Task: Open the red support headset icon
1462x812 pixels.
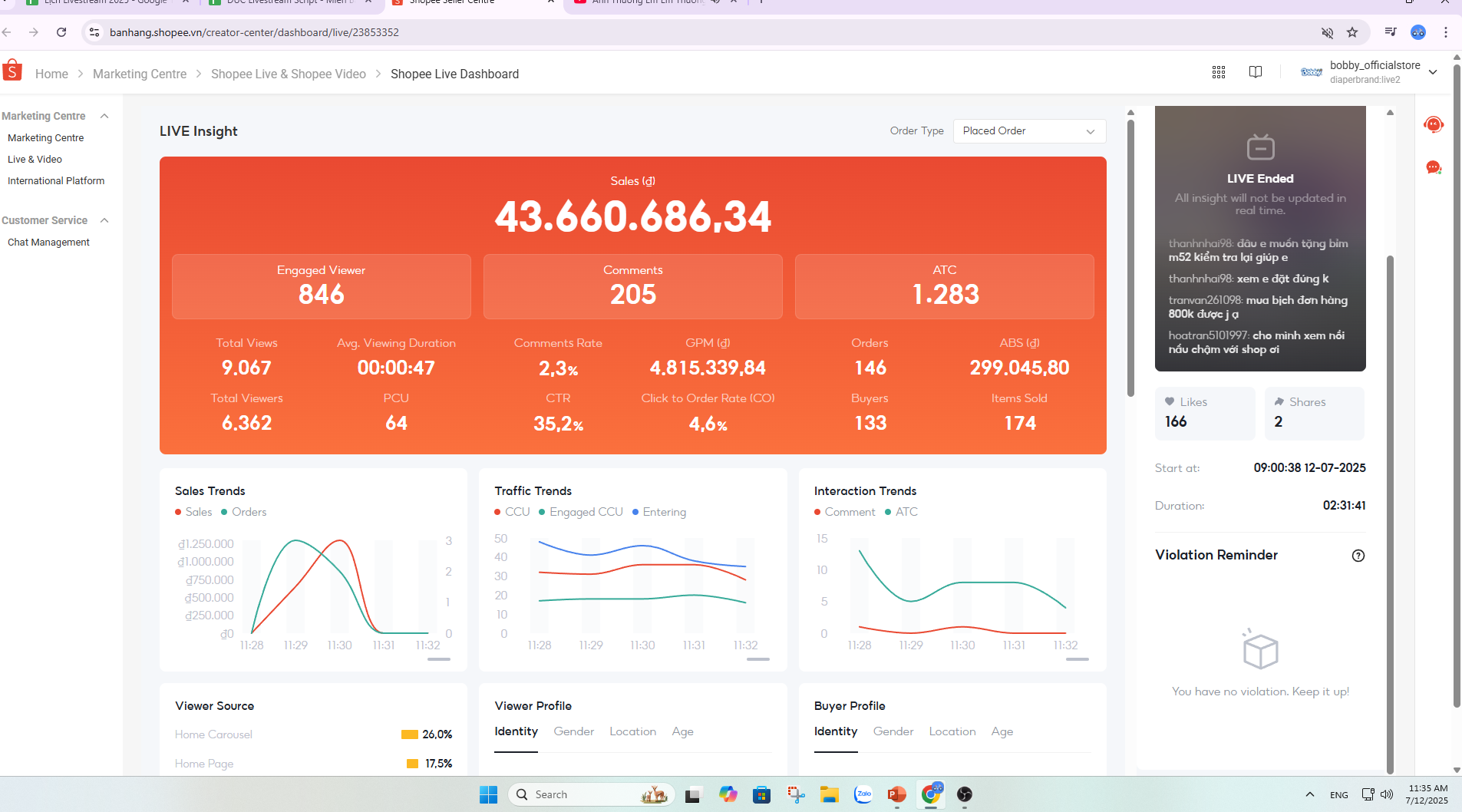Action: 1434,124
